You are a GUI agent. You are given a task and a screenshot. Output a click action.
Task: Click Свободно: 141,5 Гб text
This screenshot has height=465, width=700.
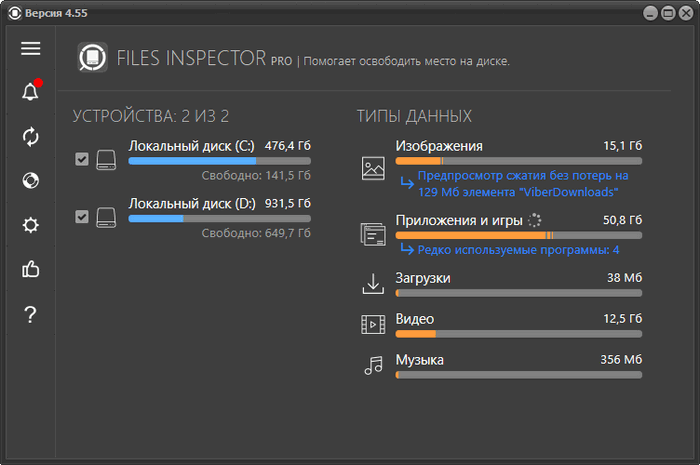(x=256, y=175)
